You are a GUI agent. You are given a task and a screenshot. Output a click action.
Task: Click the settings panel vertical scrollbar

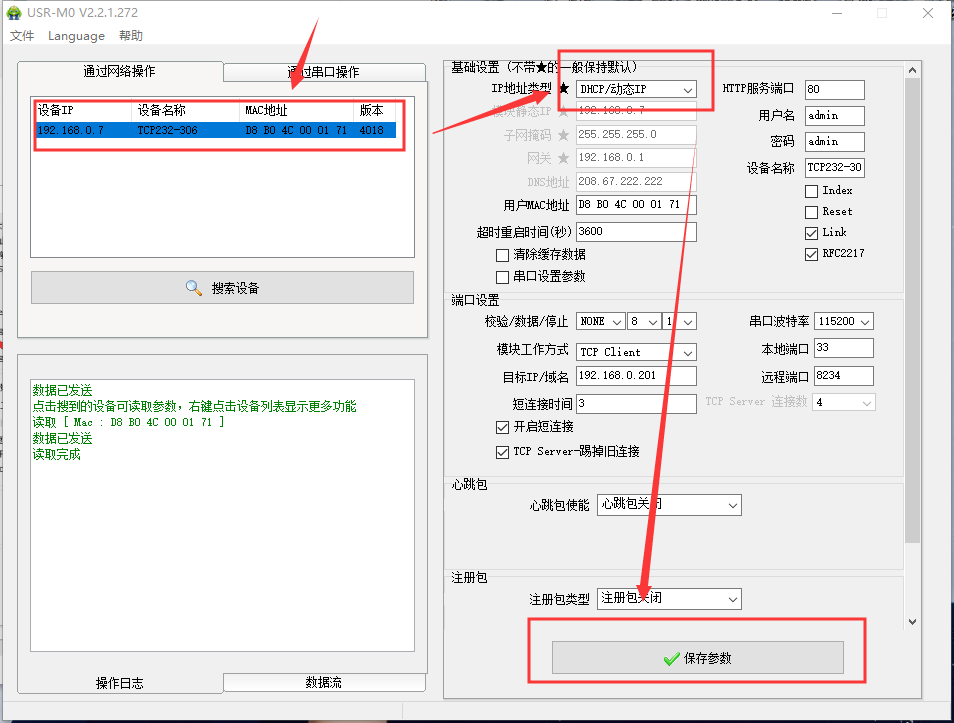[910, 300]
